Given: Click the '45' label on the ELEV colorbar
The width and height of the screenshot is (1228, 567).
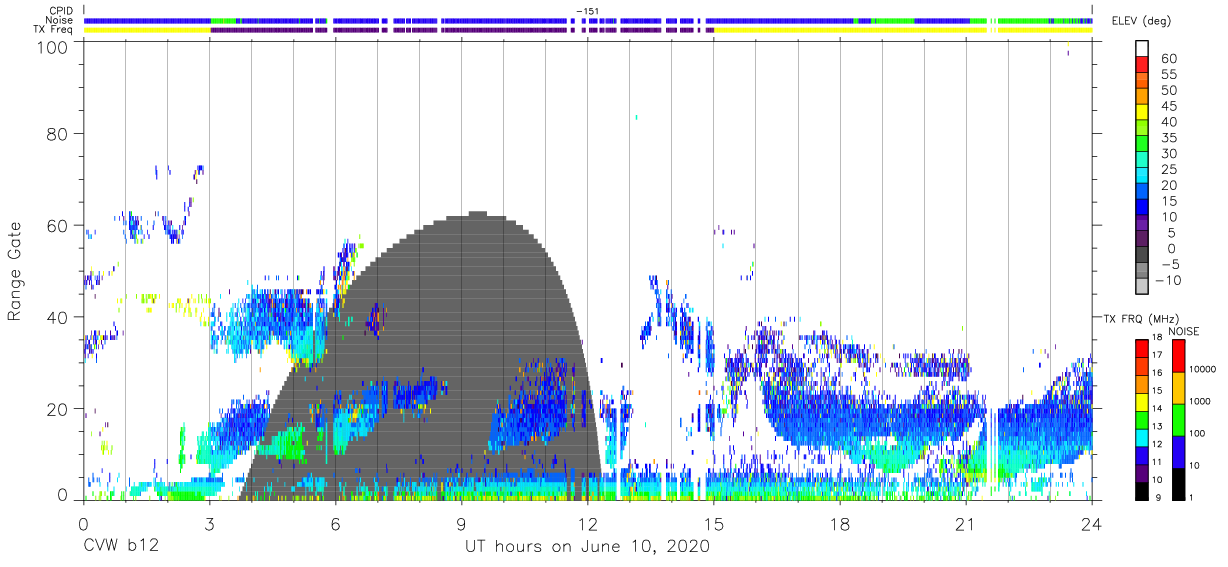Looking at the screenshot, I should pyautogui.click(x=1169, y=106).
